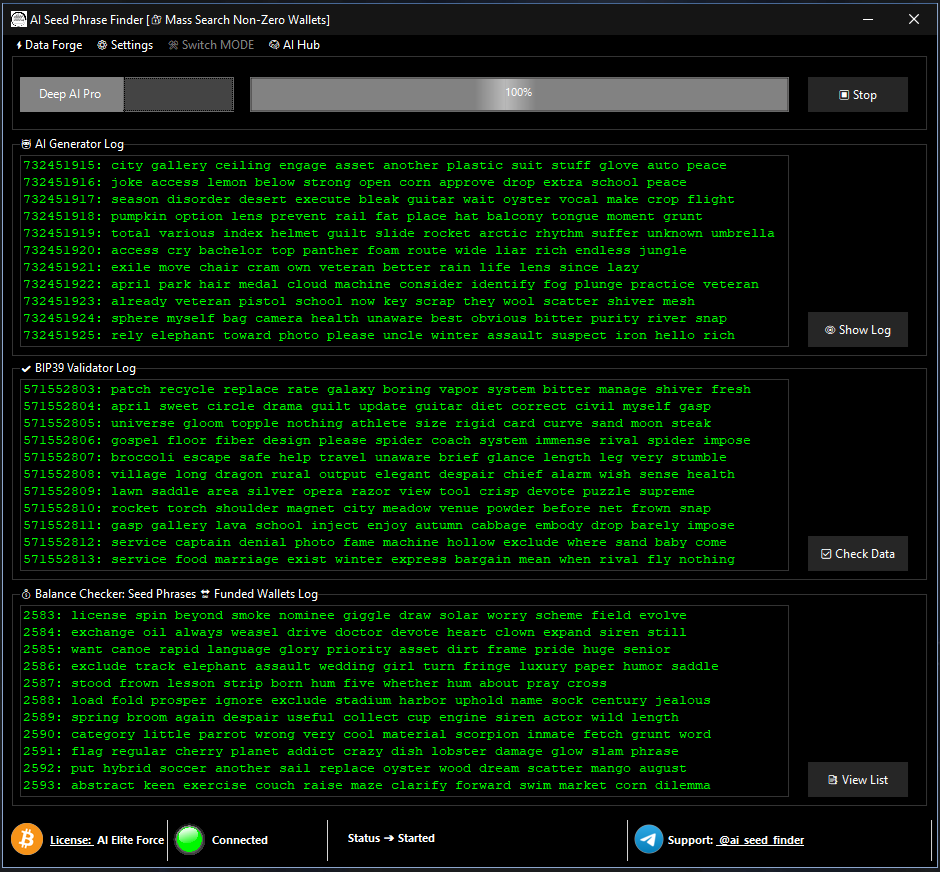Expand the BIP39 Validator Log panel
Viewport: 940px width, 872px height.
84,367
